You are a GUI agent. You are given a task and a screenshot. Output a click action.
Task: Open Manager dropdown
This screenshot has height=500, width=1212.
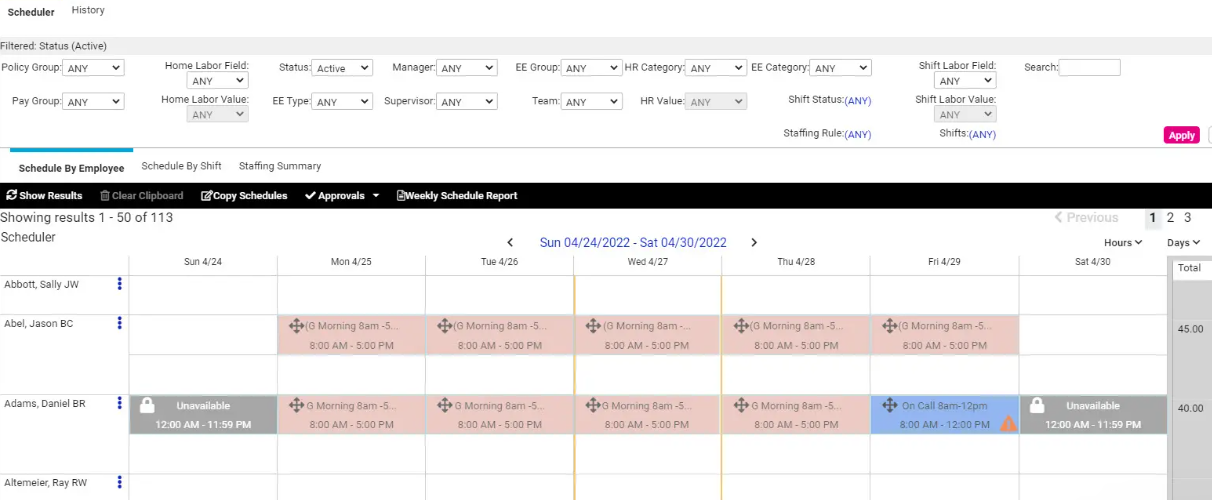(x=466, y=68)
